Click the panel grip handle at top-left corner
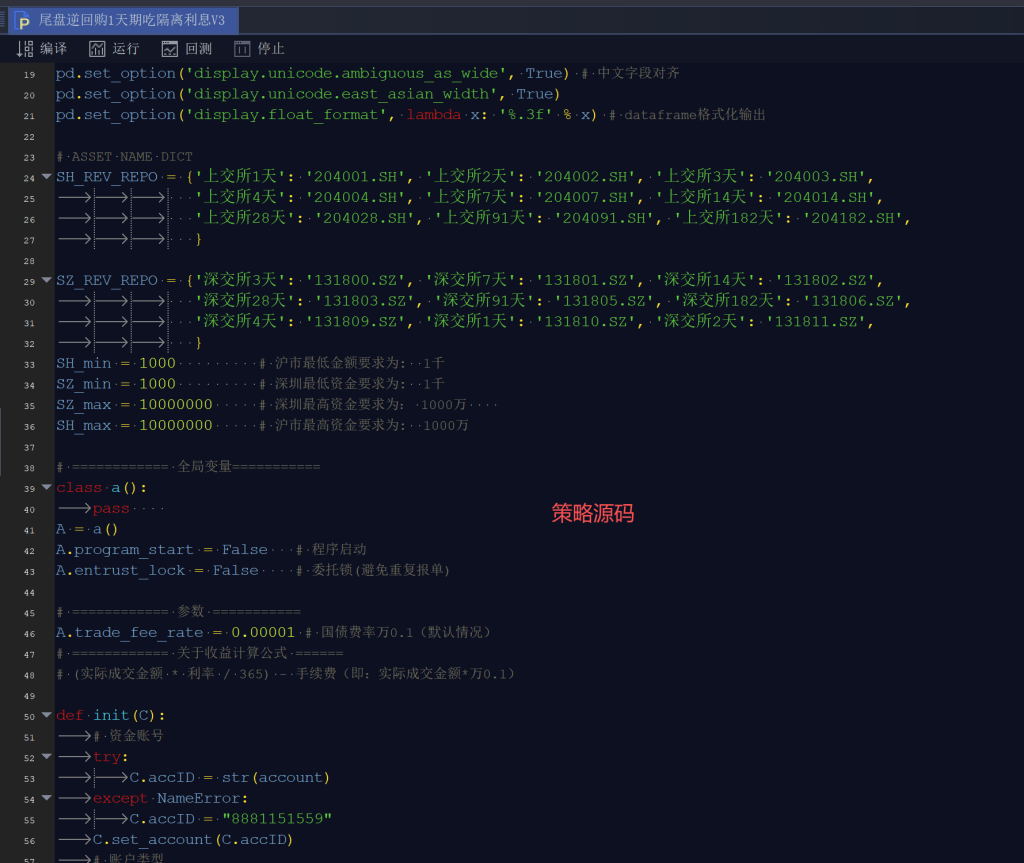The image size is (1024, 863). coord(4,20)
